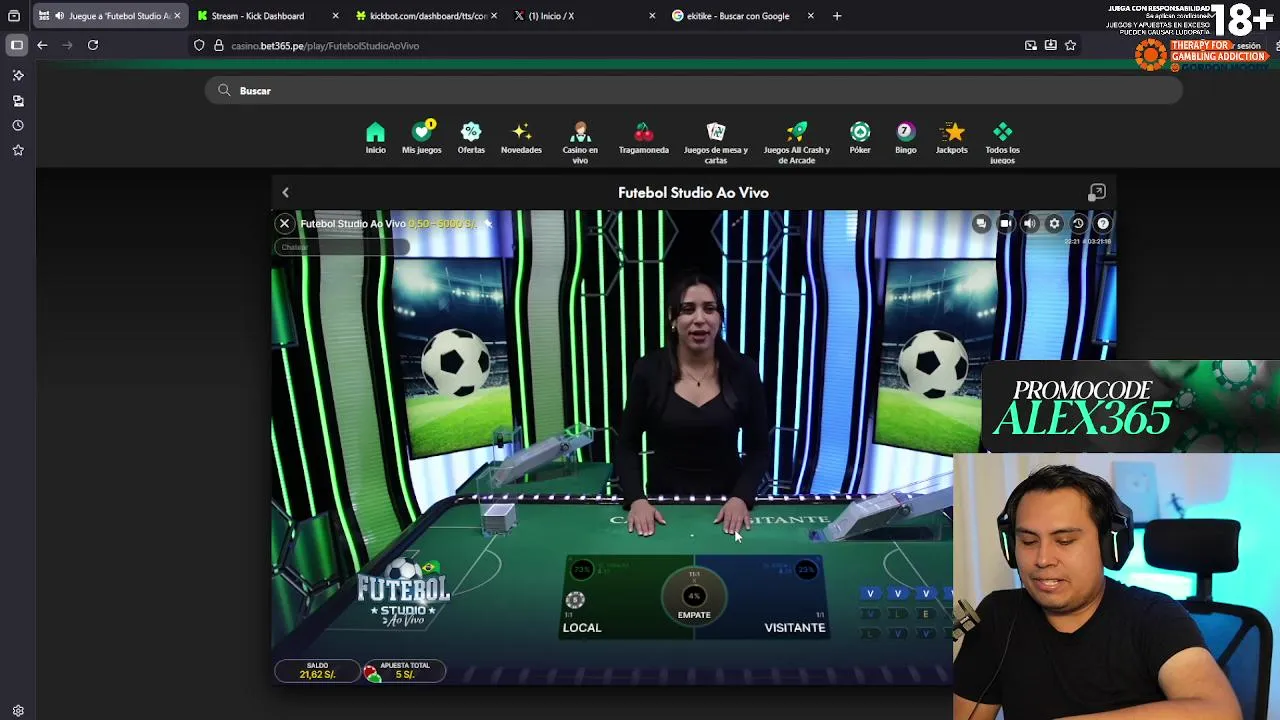The height and width of the screenshot is (720, 1280).
Task: Open bet history clock icon
Action: pyautogui.click(x=1078, y=224)
